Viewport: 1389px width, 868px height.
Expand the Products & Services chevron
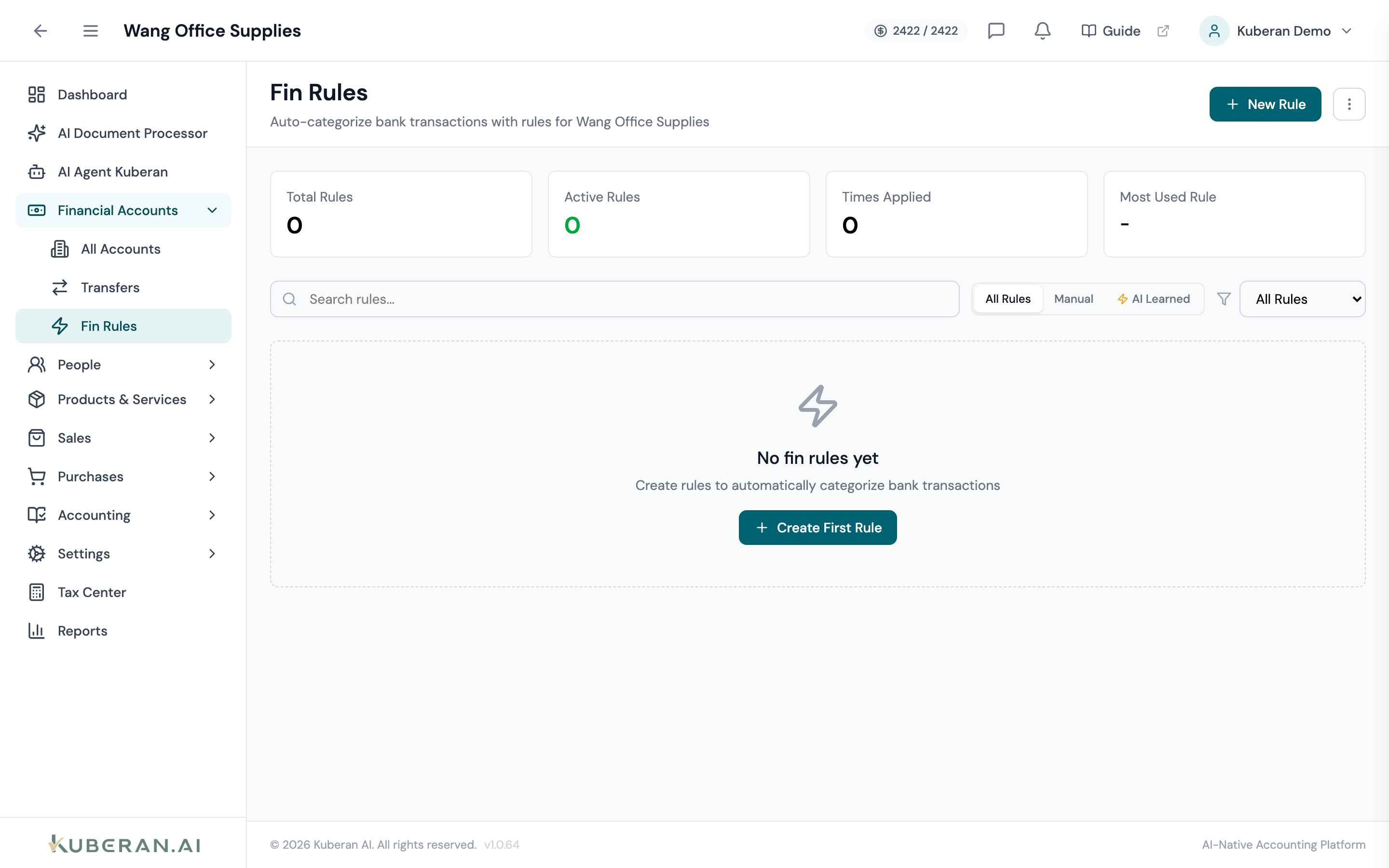212,400
